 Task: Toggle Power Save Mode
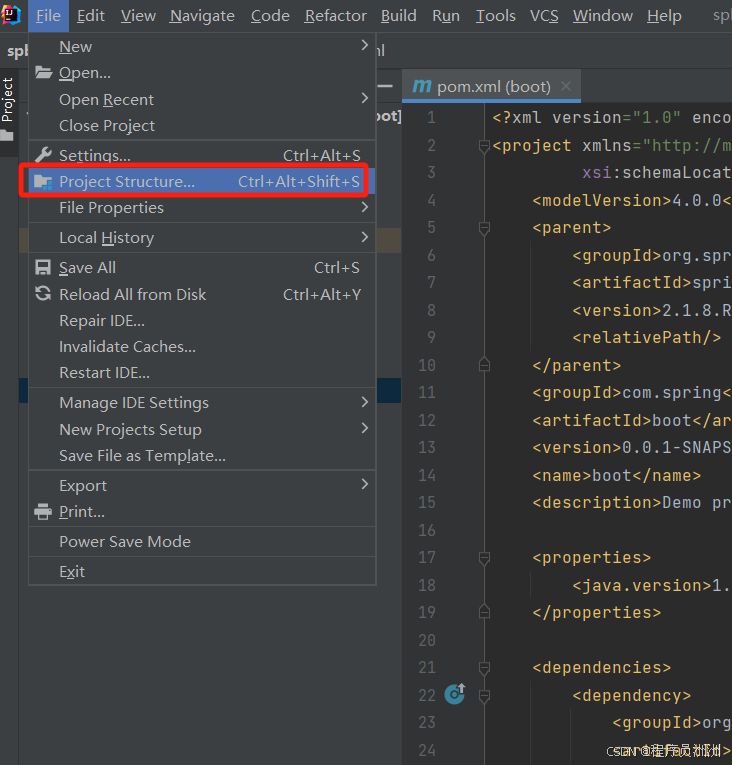(125, 541)
